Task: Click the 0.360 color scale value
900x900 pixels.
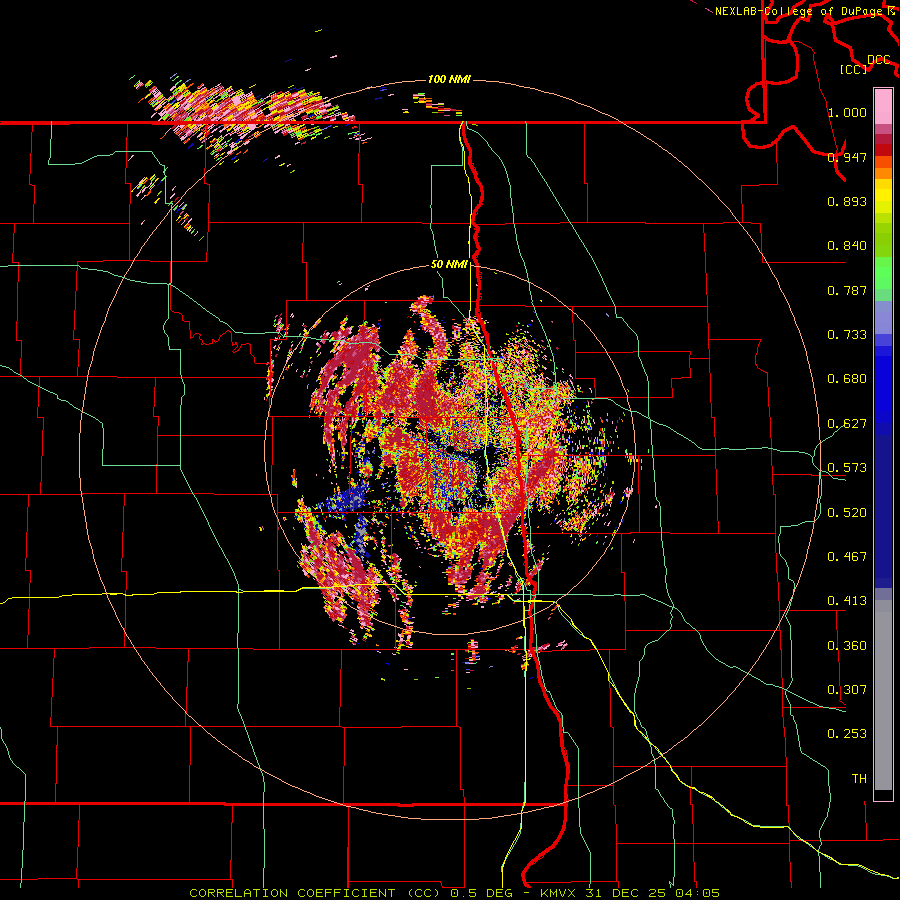Action: [x=847, y=646]
